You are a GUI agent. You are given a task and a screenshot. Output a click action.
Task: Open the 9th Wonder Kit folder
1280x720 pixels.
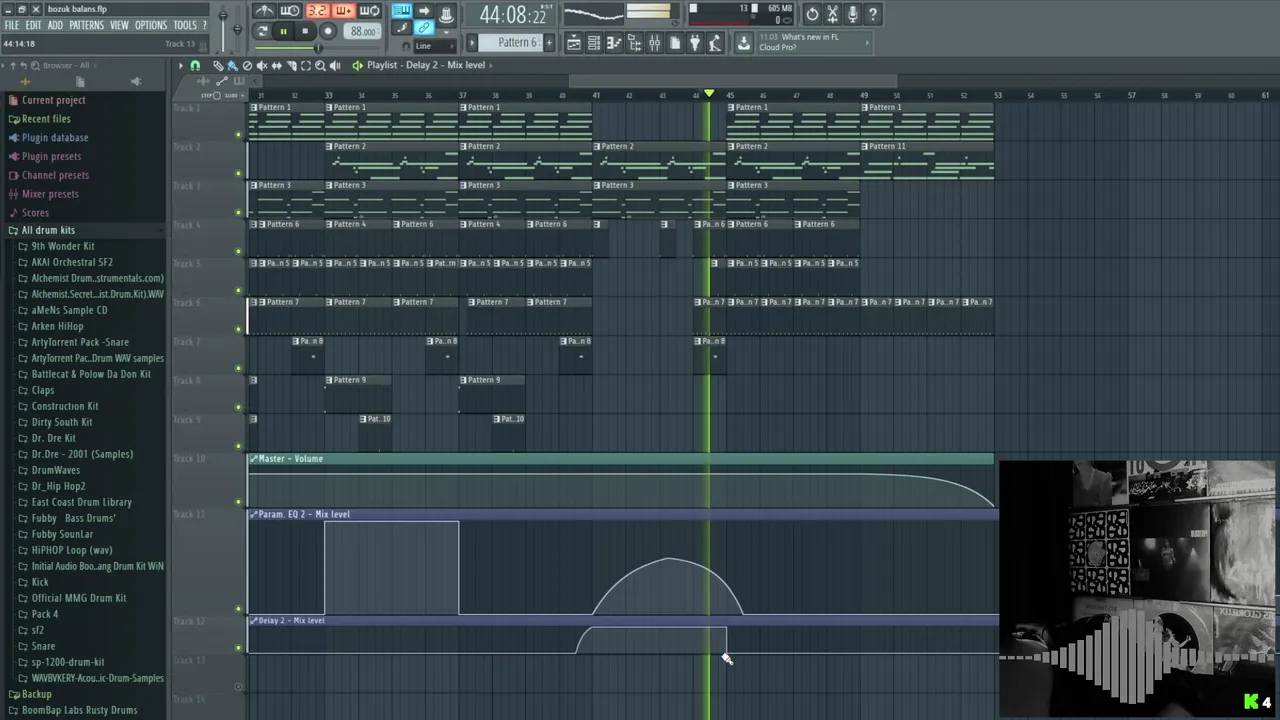62,246
